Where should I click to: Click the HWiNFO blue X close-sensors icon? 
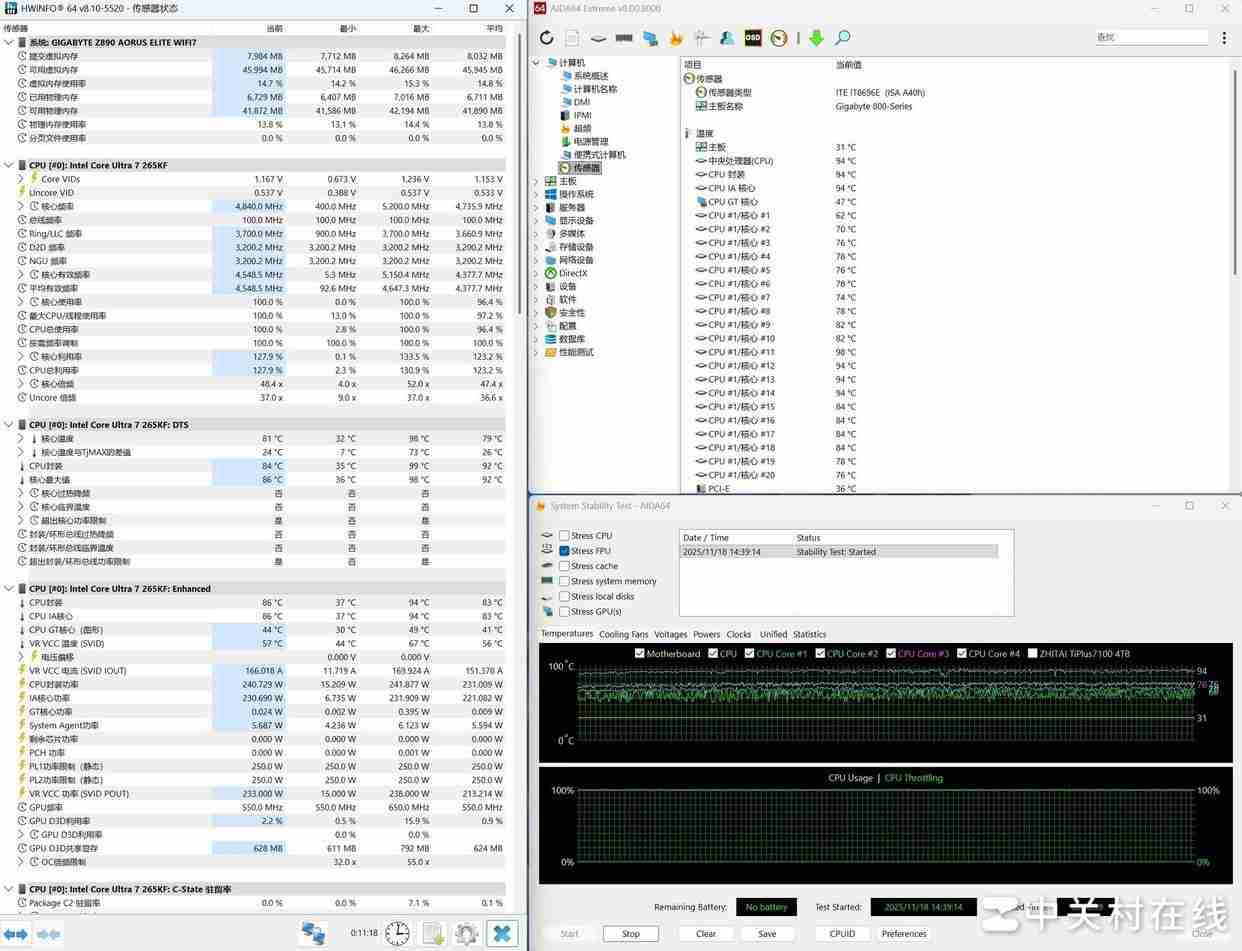(x=502, y=933)
